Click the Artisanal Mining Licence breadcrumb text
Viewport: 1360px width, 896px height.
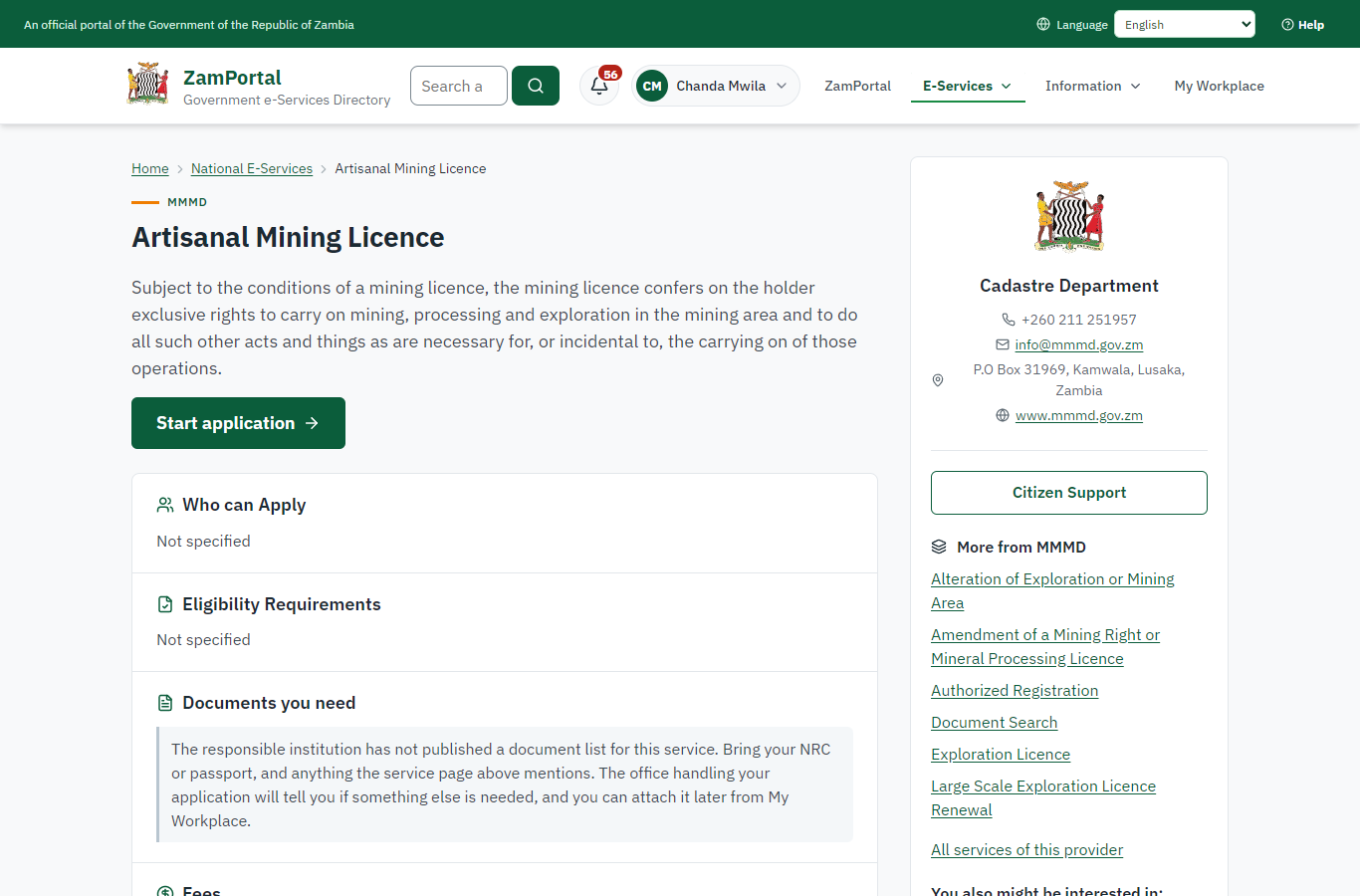(410, 168)
